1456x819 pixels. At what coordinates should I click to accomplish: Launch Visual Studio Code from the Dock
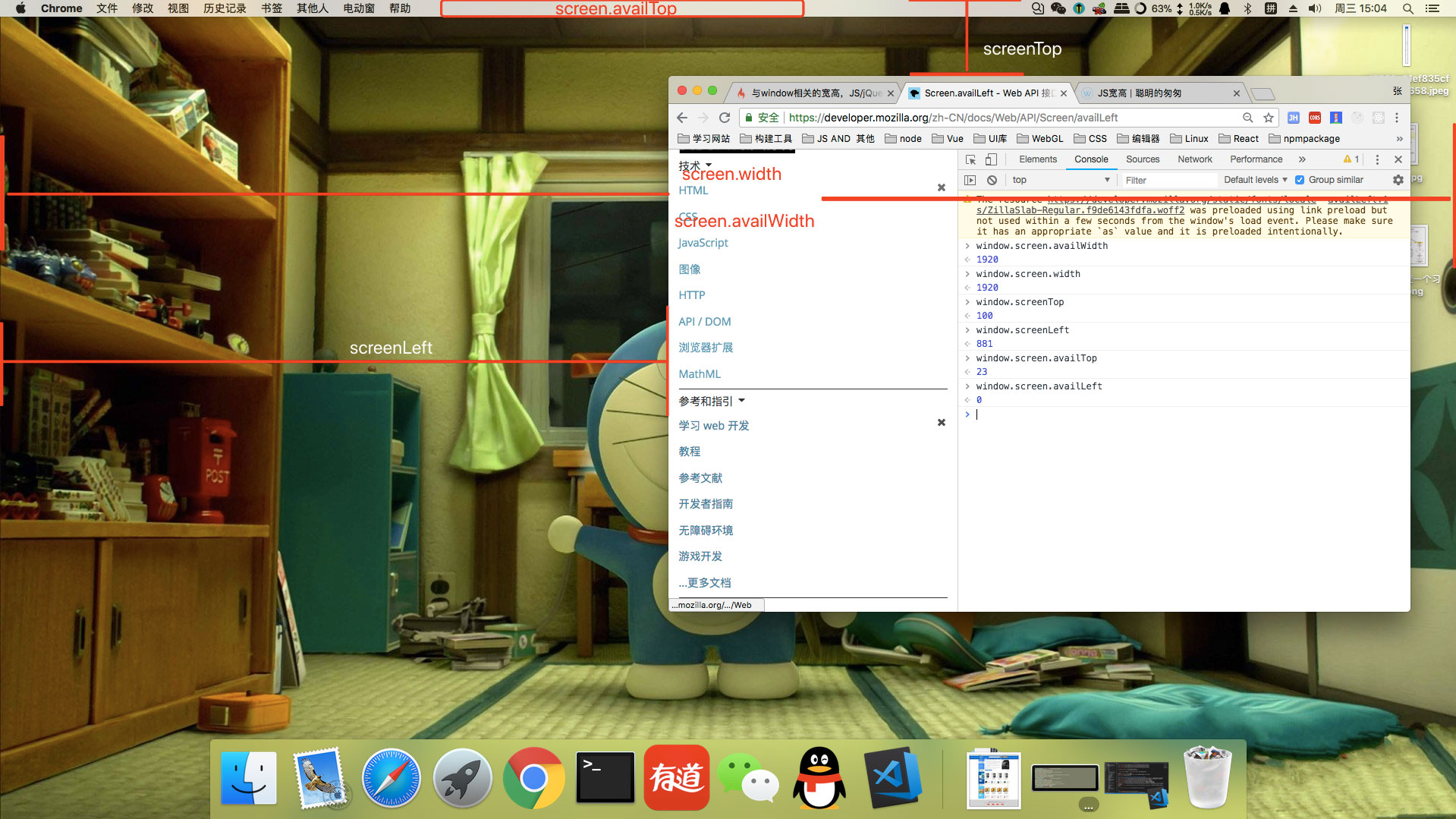coord(893,777)
